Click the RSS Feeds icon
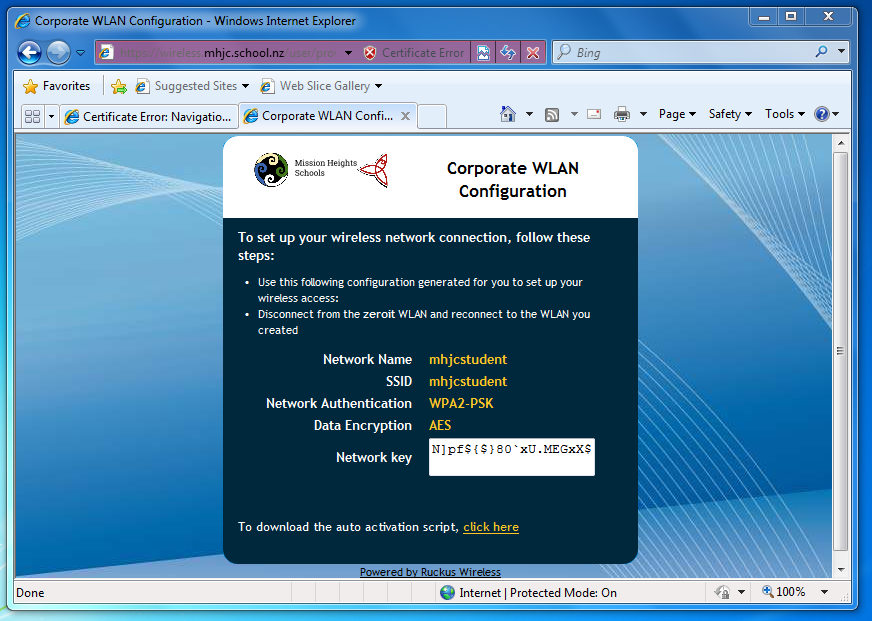 (x=551, y=114)
